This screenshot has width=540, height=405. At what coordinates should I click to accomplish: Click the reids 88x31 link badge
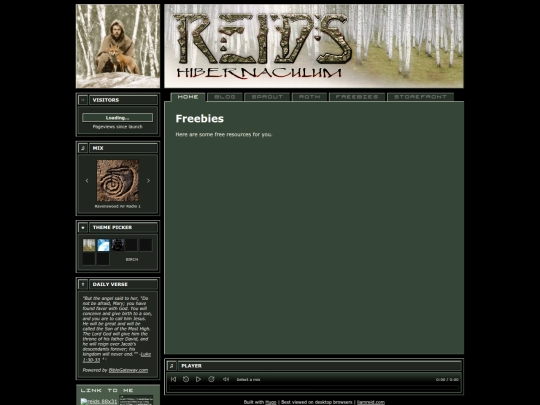[x=99, y=402]
